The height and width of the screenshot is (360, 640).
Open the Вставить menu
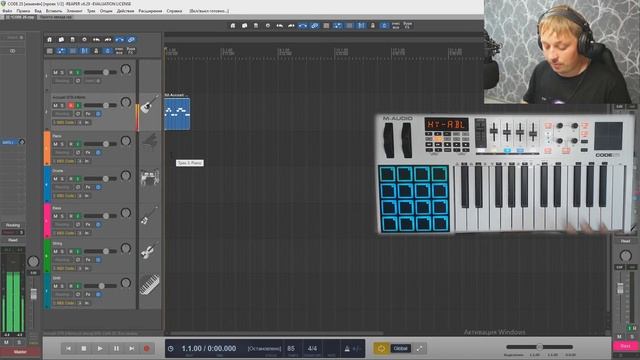coord(54,11)
